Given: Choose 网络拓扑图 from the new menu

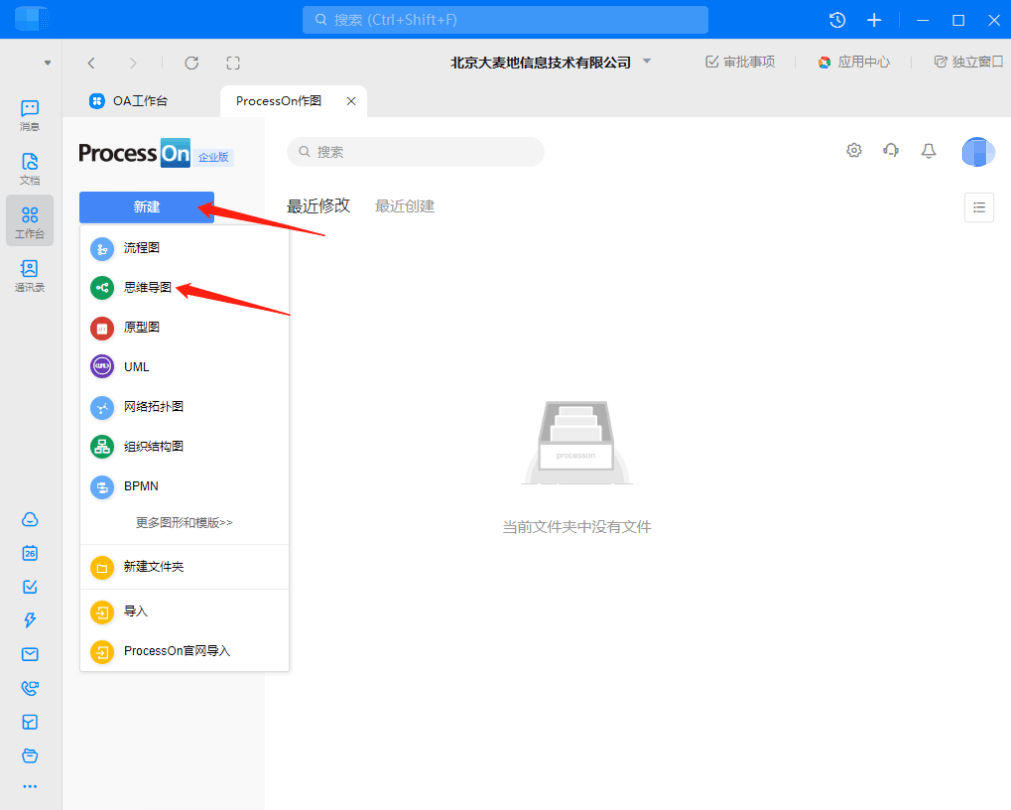Looking at the screenshot, I should click(x=184, y=407).
